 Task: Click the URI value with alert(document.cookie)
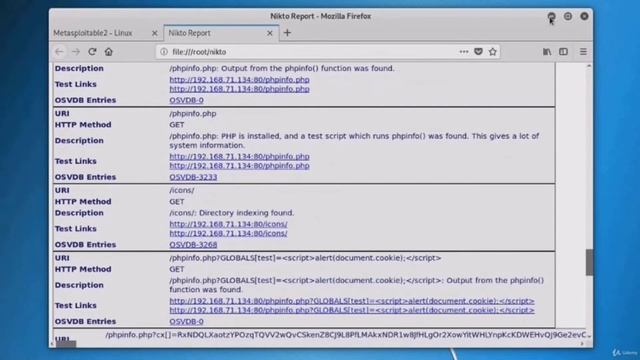pos(305,258)
